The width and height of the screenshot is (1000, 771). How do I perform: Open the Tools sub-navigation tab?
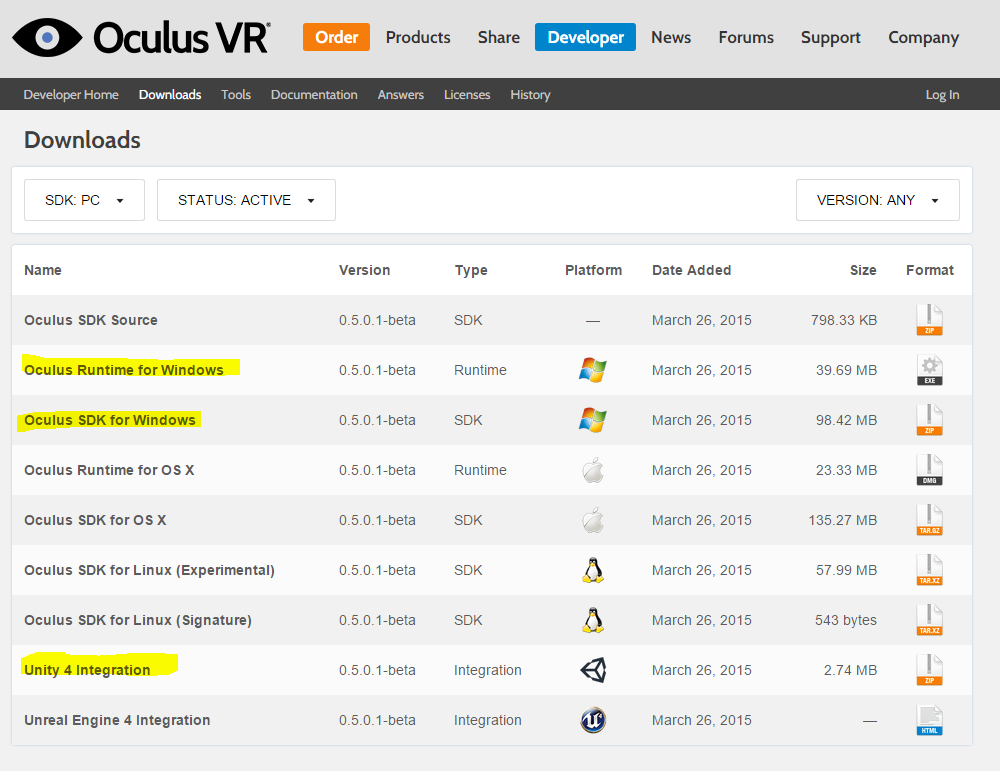click(236, 94)
